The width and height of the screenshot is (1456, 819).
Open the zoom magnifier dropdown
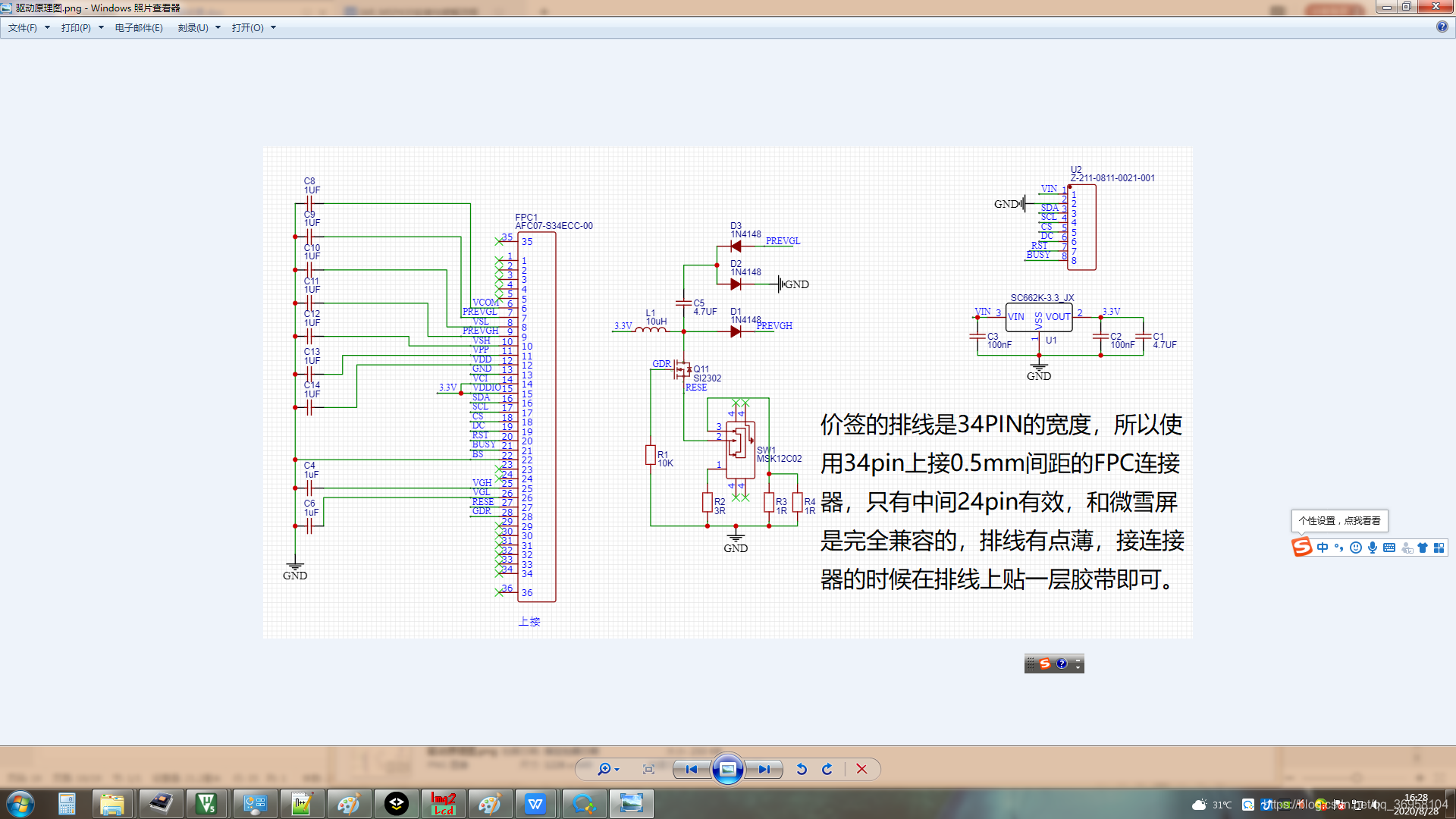pos(608,769)
